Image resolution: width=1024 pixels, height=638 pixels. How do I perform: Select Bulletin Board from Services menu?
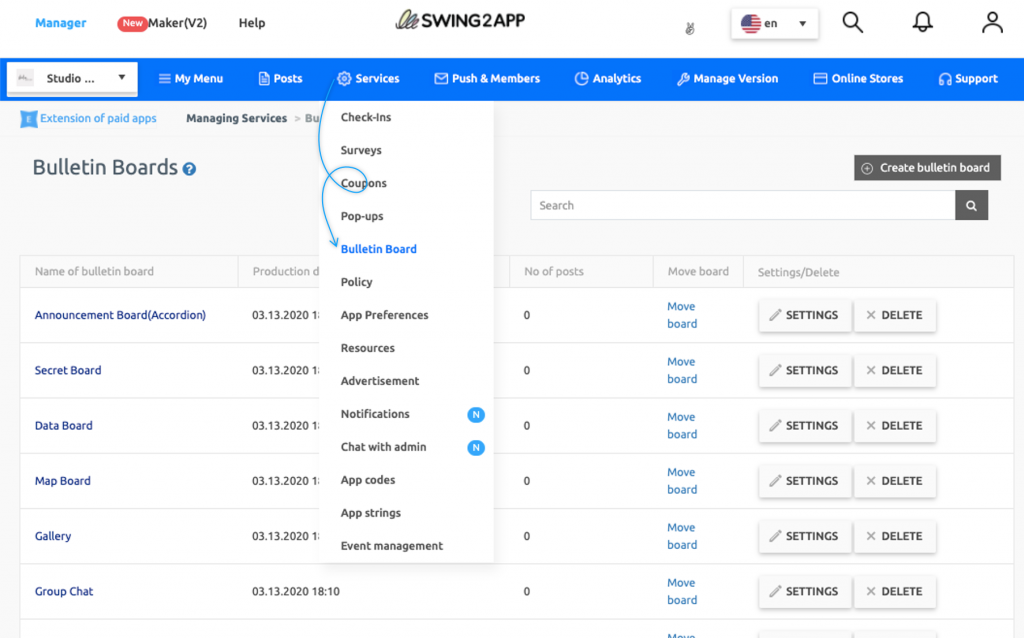tap(378, 249)
